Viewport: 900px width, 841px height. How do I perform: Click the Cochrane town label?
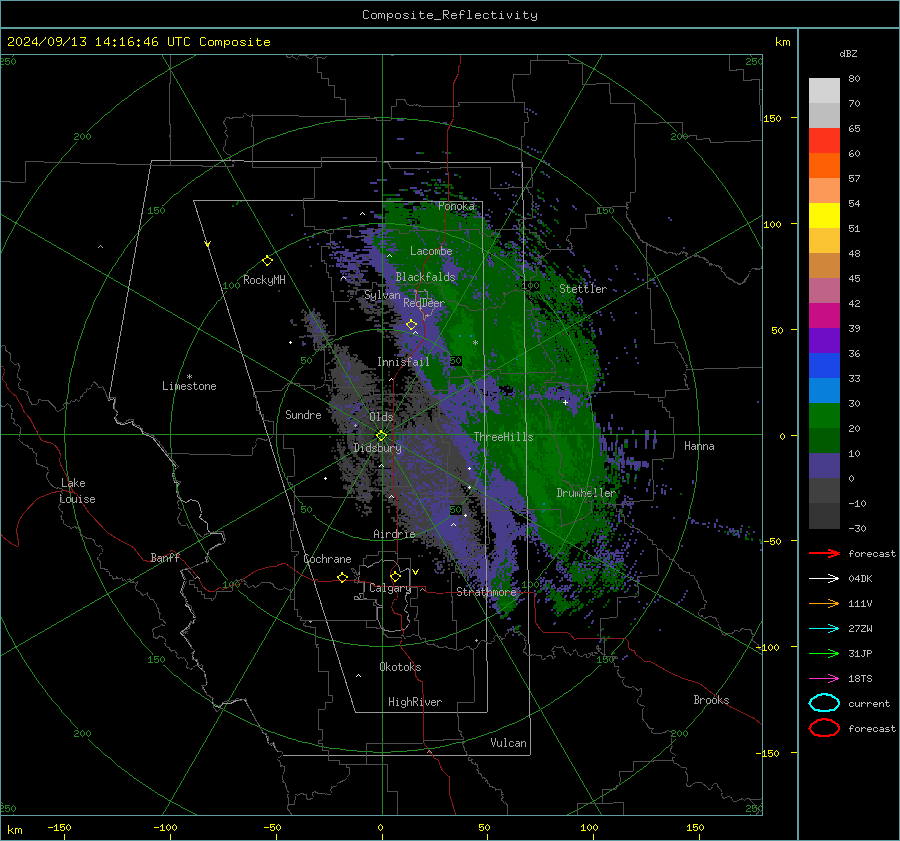click(x=327, y=559)
